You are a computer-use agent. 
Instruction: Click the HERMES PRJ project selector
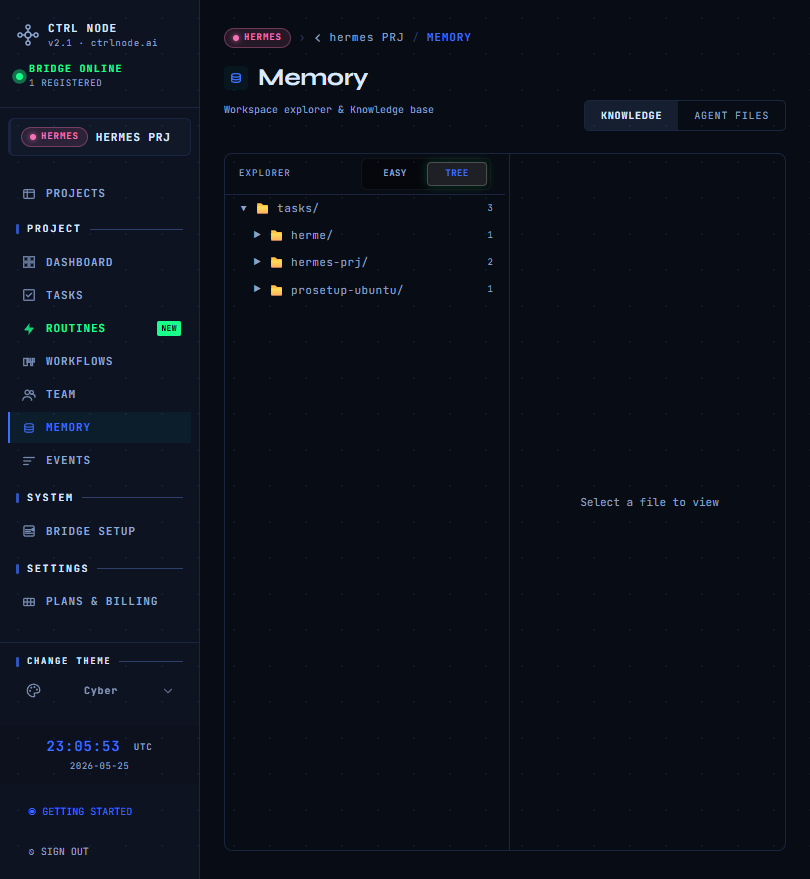pos(100,137)
